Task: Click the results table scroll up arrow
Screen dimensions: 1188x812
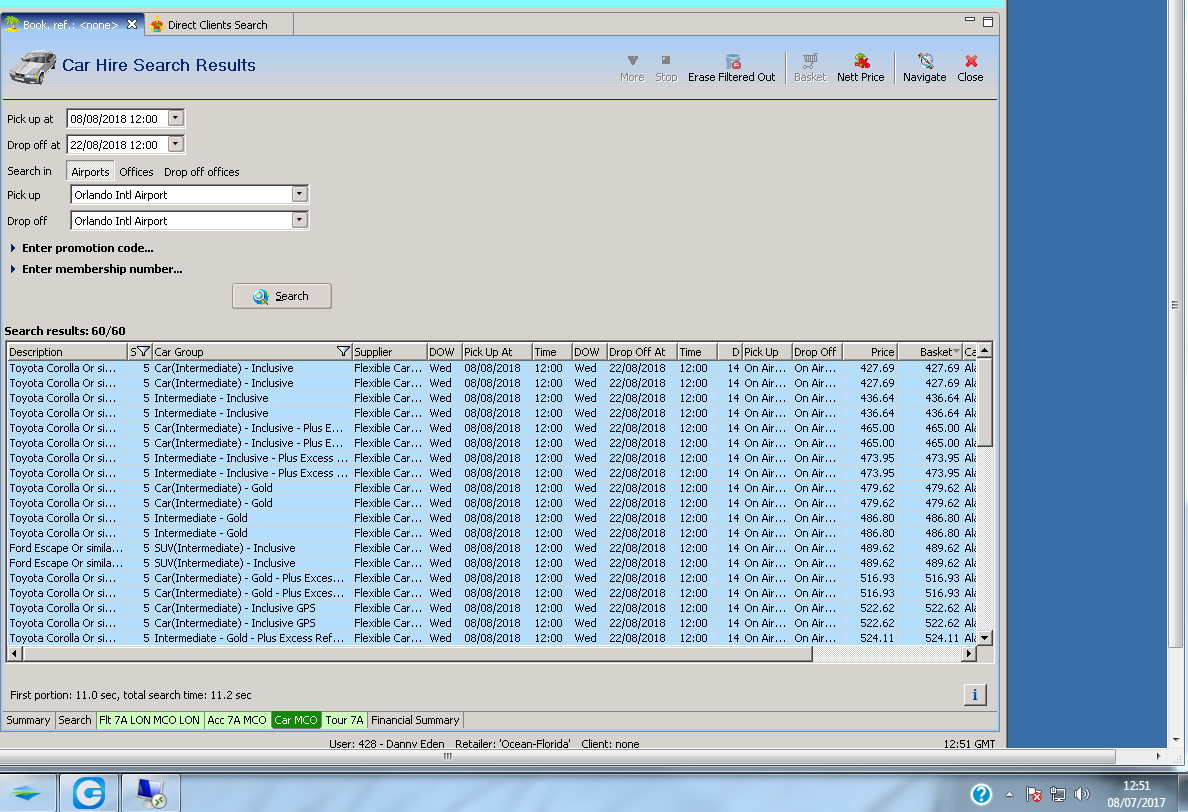Action: [985, 351]
